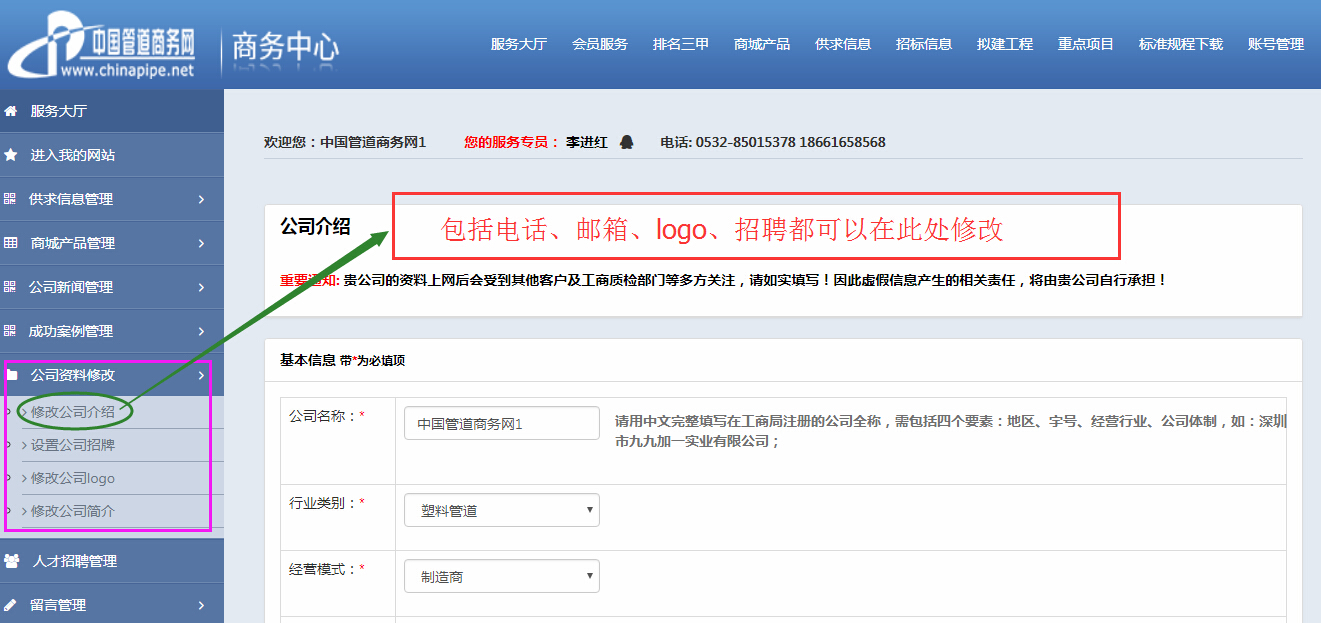This screenshot has height=623, width=1321.
Task: Click the home icon beside 服务大厅
Action: click(x=11, y=111)
